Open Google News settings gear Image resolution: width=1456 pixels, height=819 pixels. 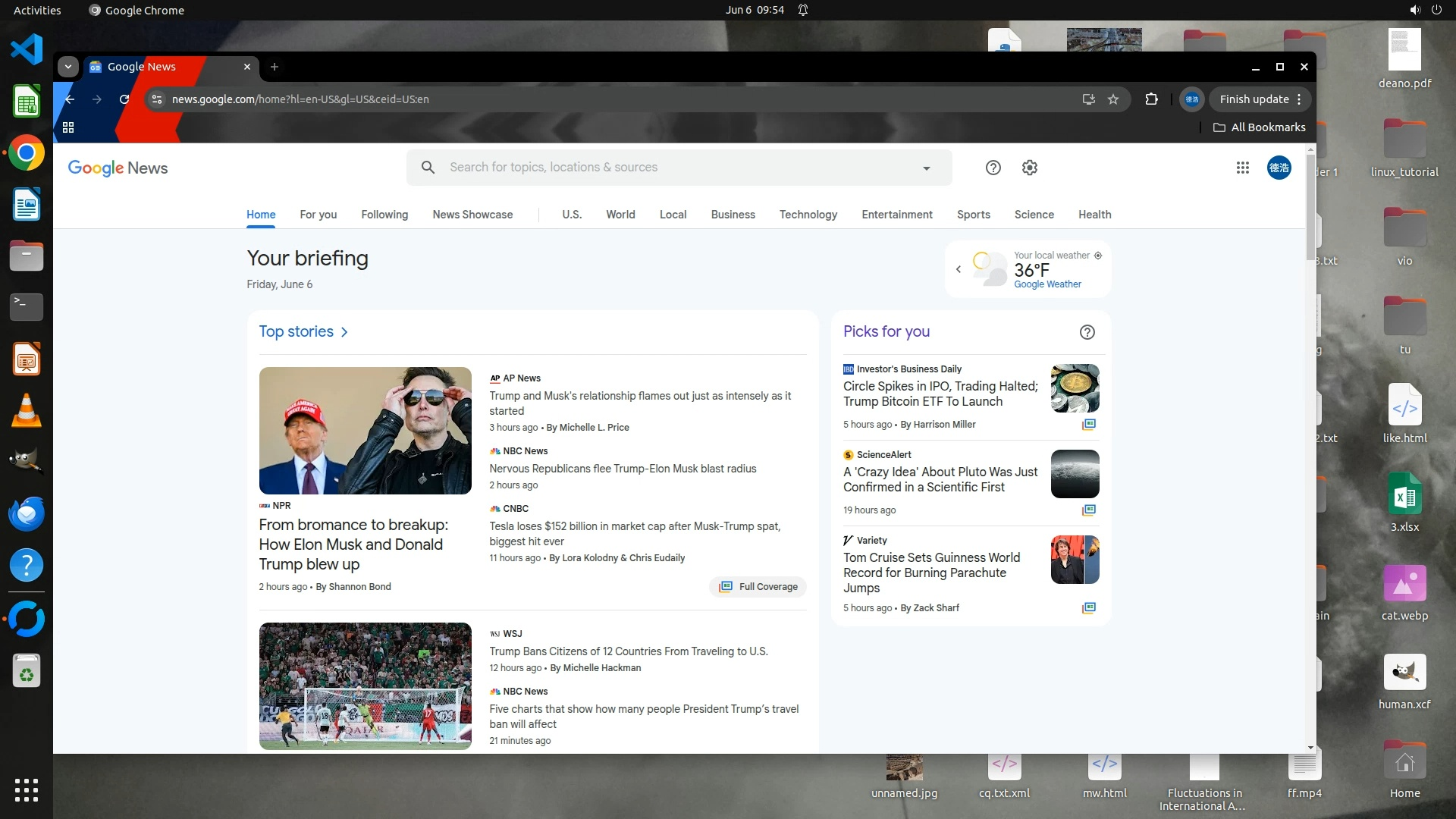[x=1029, y=168]
